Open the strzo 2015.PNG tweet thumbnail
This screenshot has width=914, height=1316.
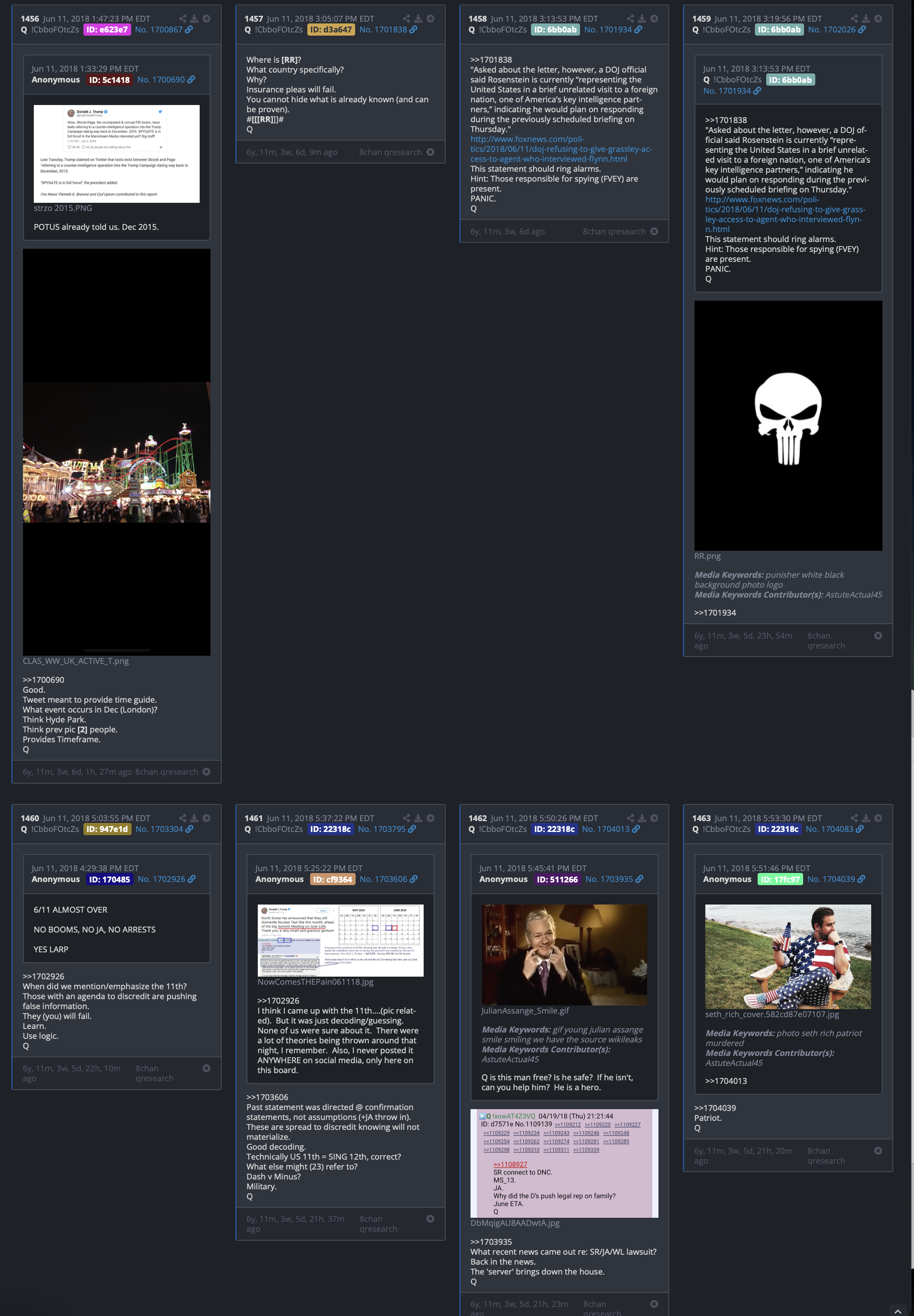click(x=117, y=154)
